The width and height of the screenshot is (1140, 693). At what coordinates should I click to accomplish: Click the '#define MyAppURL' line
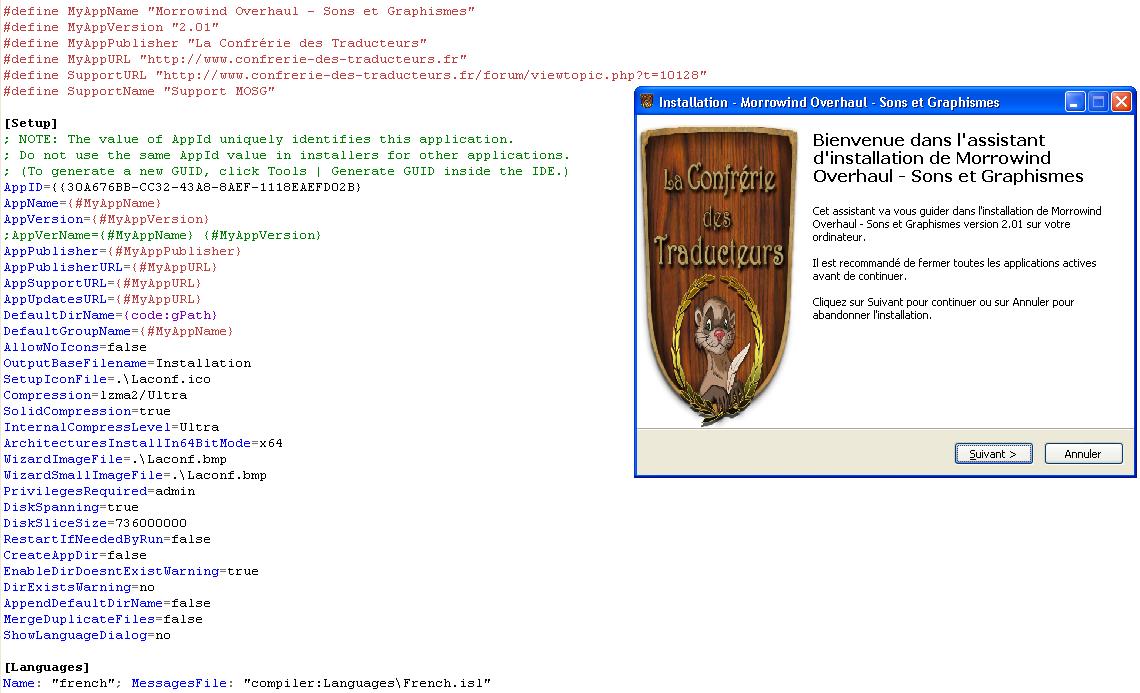[235, 59]
